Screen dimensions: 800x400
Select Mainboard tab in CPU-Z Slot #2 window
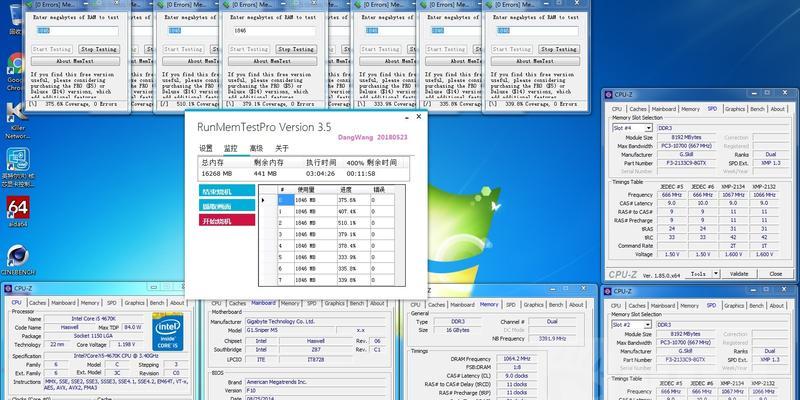tap(663, 306)
